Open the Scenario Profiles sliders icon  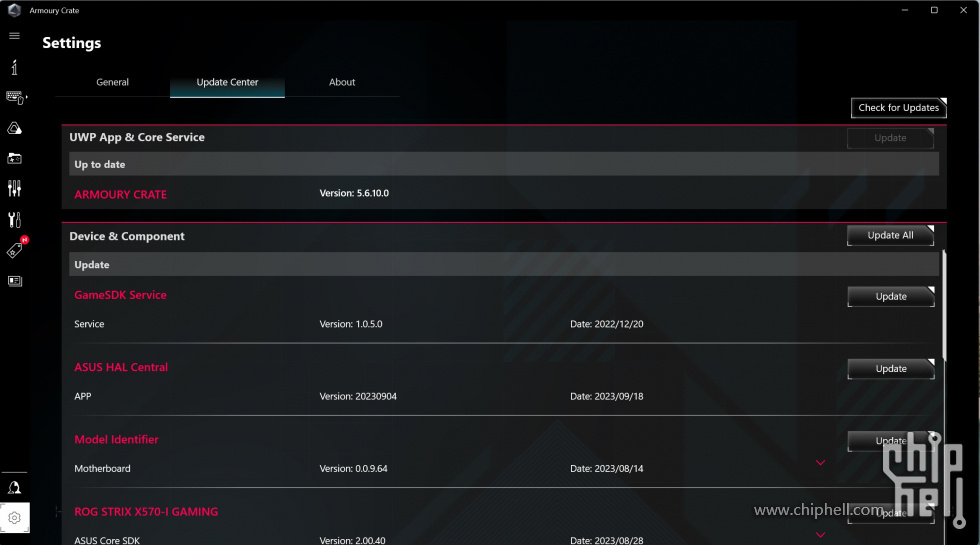pyautogui.click(x=14, y=189)
